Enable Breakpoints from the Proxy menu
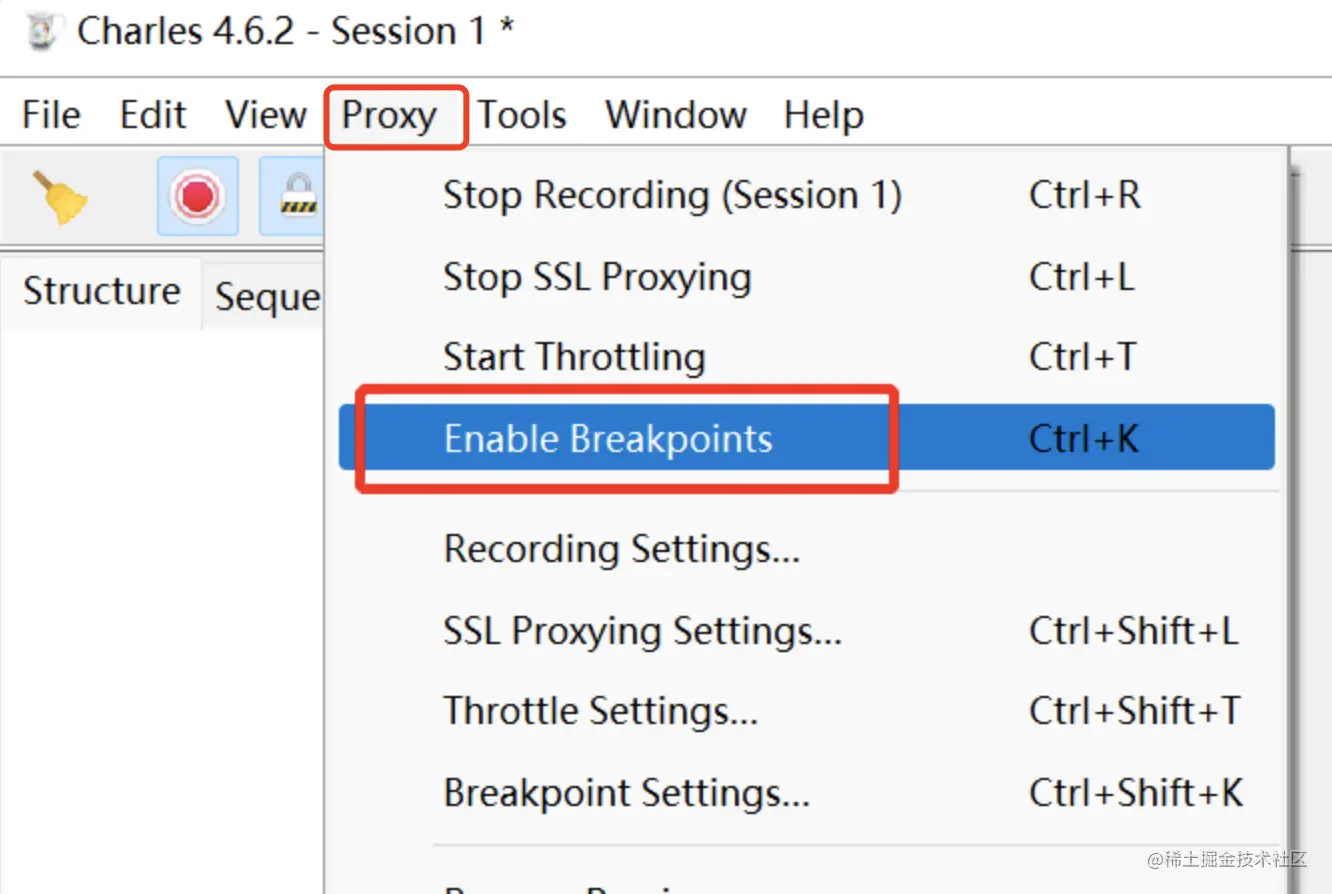This screenshot has width=1332, height=894. click(608, 439)
